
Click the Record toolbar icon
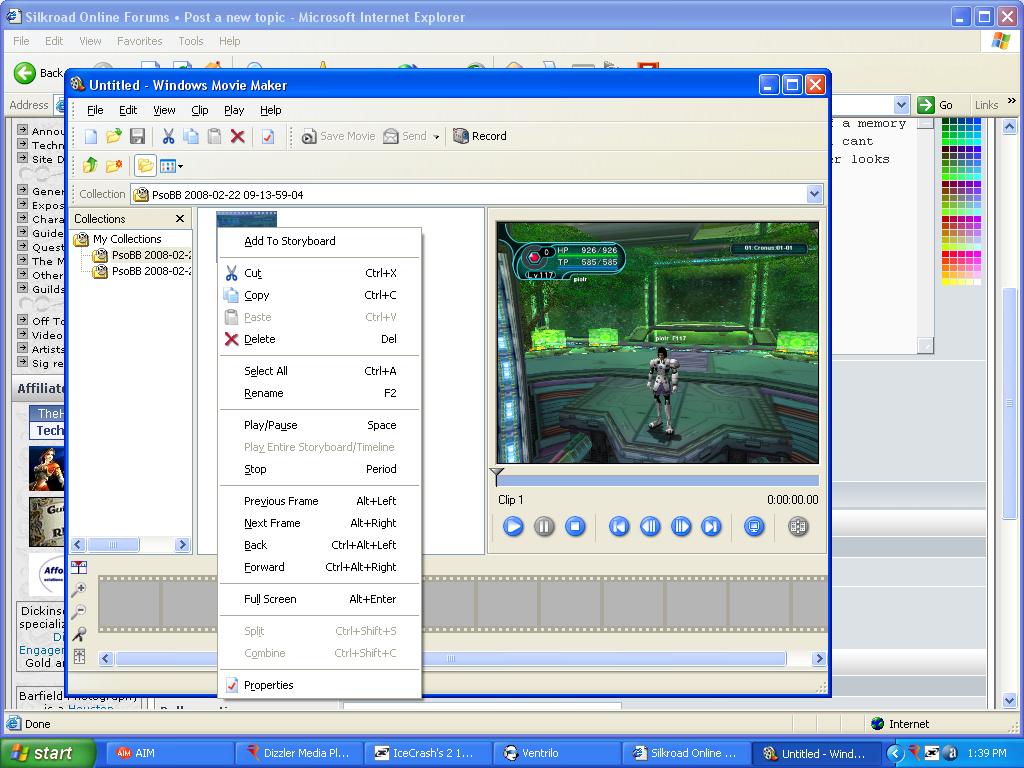coord(479,136)
